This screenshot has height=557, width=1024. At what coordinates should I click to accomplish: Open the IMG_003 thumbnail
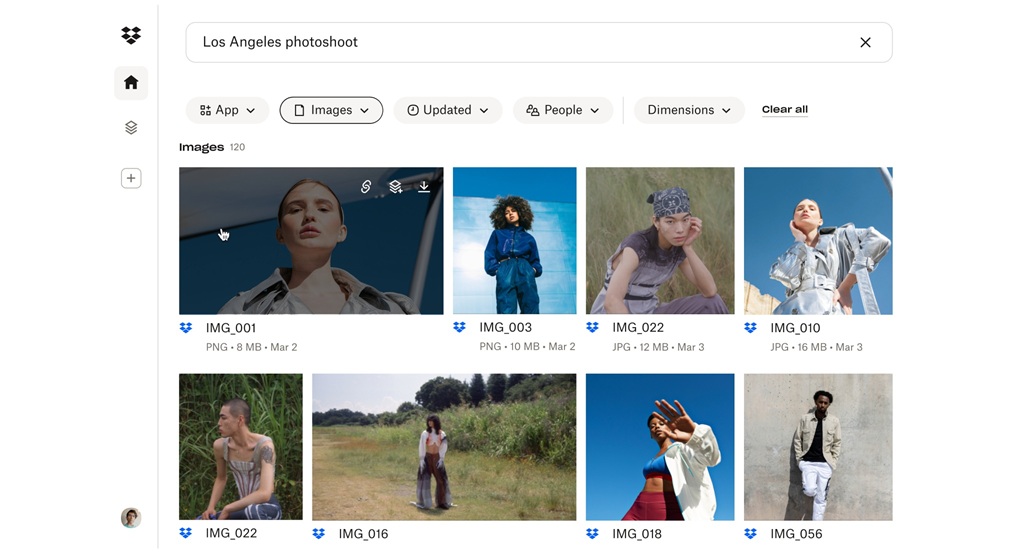515,240
